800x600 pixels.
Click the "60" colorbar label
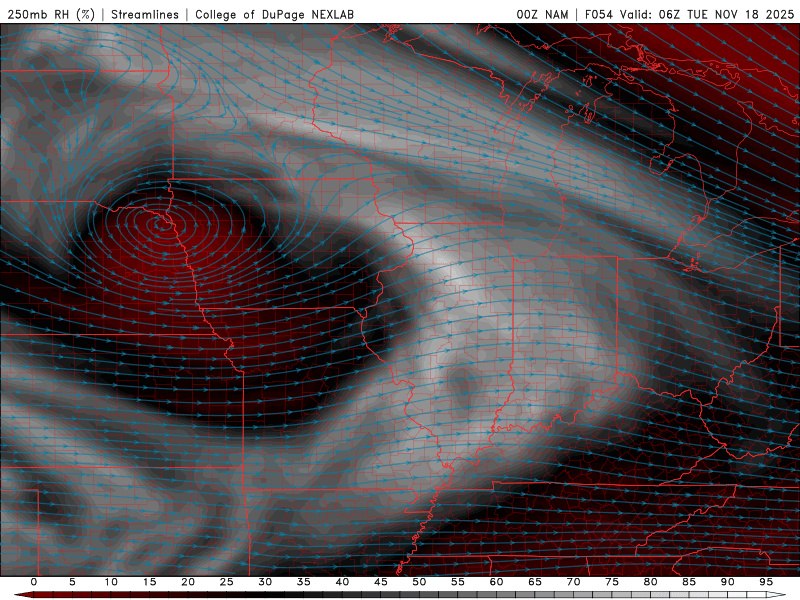coord(496,582)
